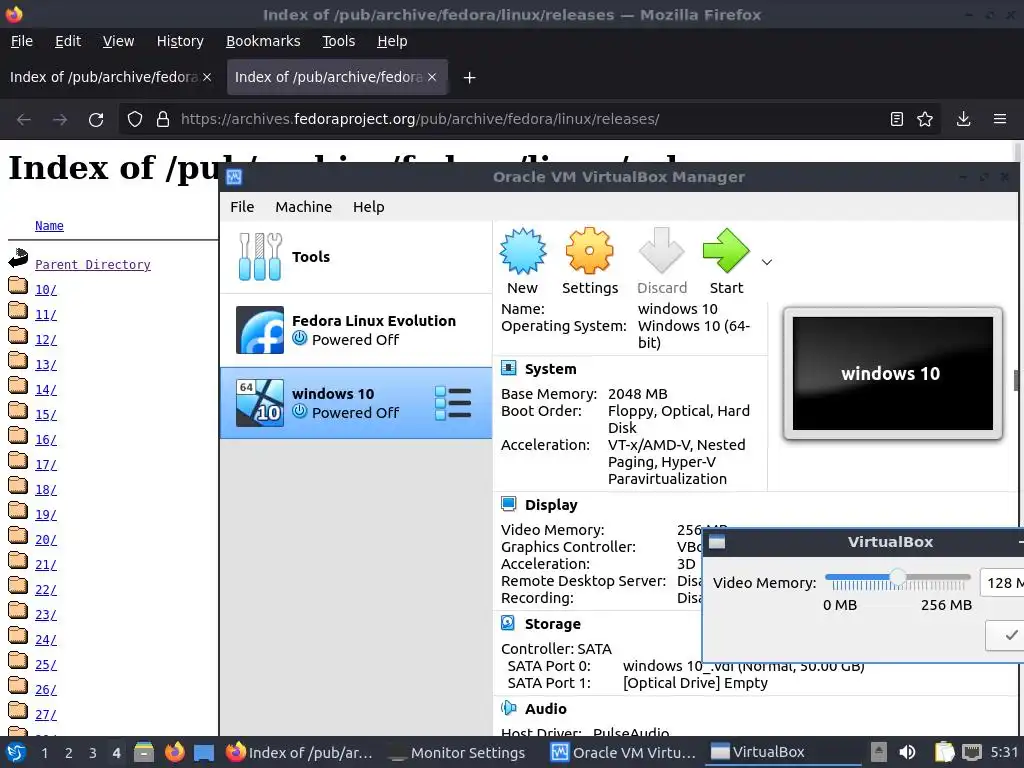The height and width of the screenshot is (768, 1024).
Task: Click the Audio section icon
Action: (508, 708)
